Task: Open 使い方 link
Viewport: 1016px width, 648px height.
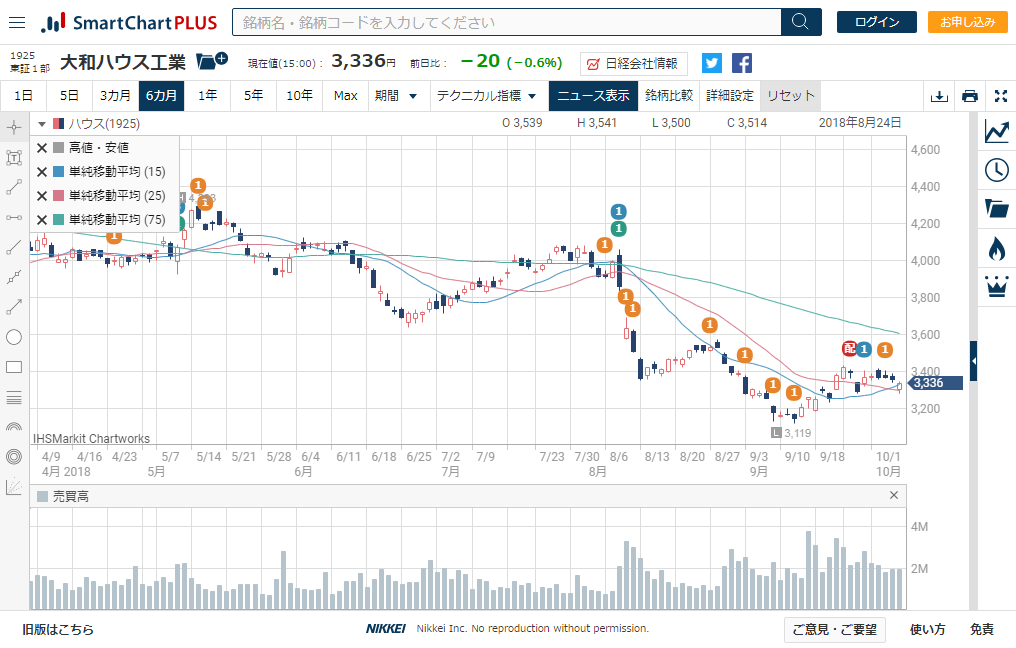Action: click(927, 629)
